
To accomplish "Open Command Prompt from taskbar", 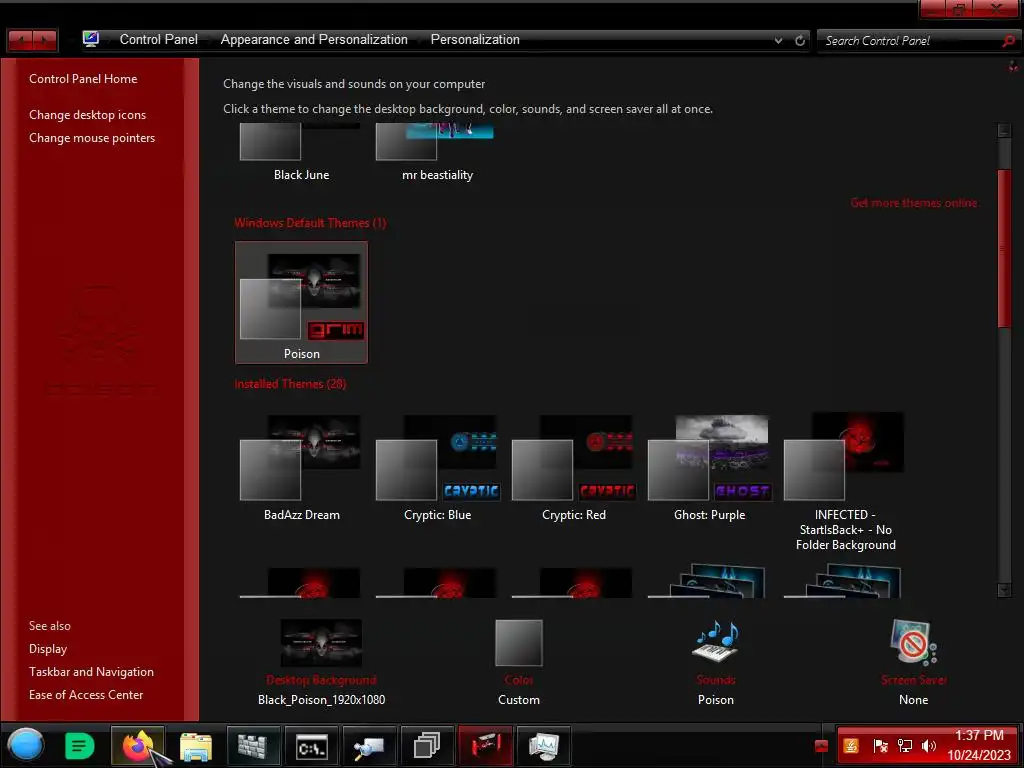I will tap(311, 746).
